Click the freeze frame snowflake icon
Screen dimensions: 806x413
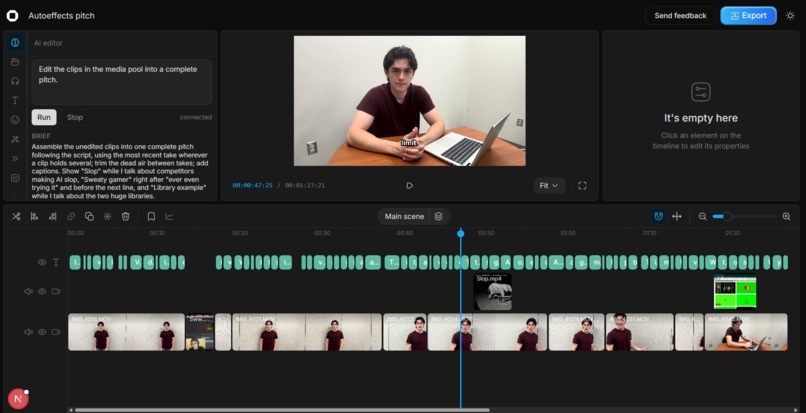click(107, 217)
